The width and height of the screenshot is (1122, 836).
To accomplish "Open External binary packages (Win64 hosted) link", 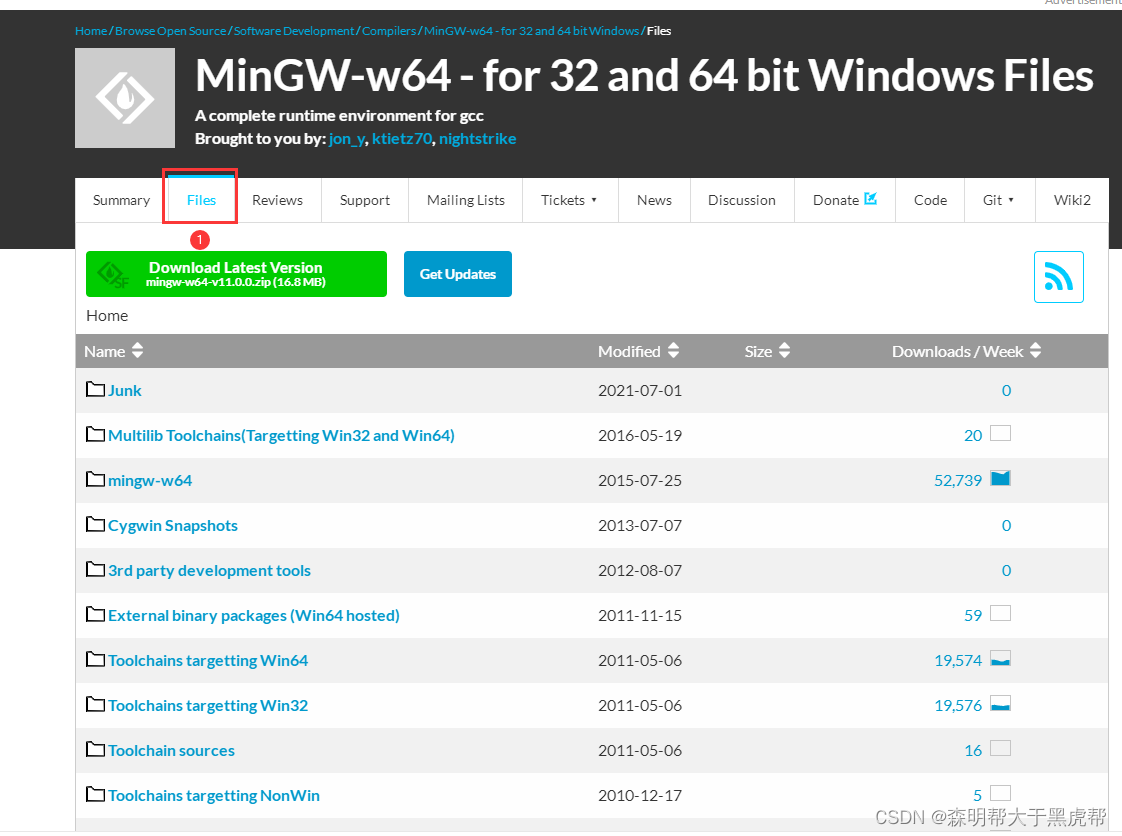I will pyautogui.click(x=253, y=616).
